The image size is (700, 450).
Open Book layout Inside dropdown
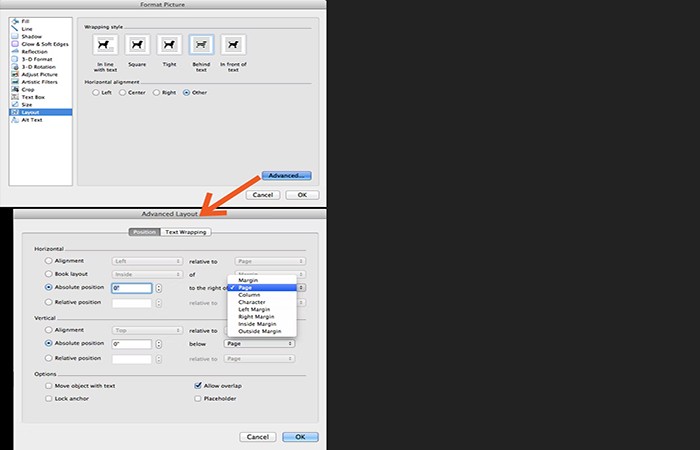tap(147, 274)
